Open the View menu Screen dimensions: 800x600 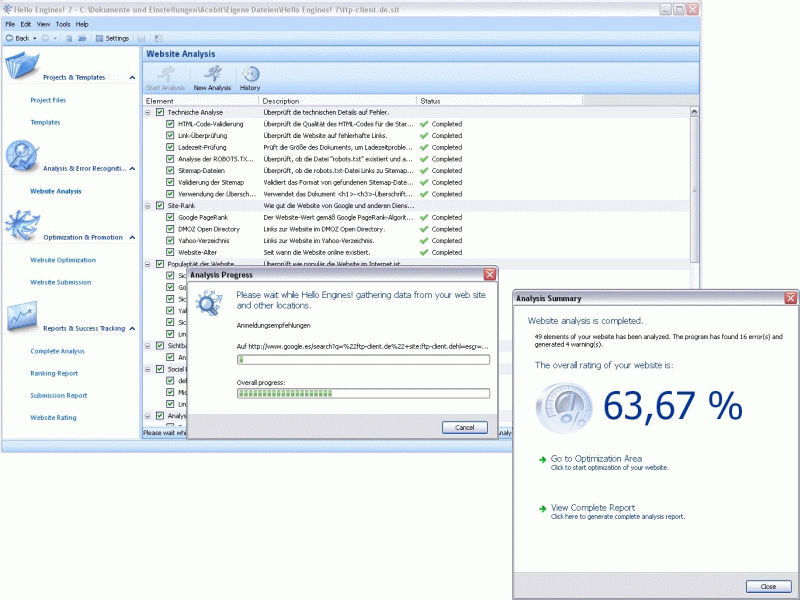(x=44, y=23)
